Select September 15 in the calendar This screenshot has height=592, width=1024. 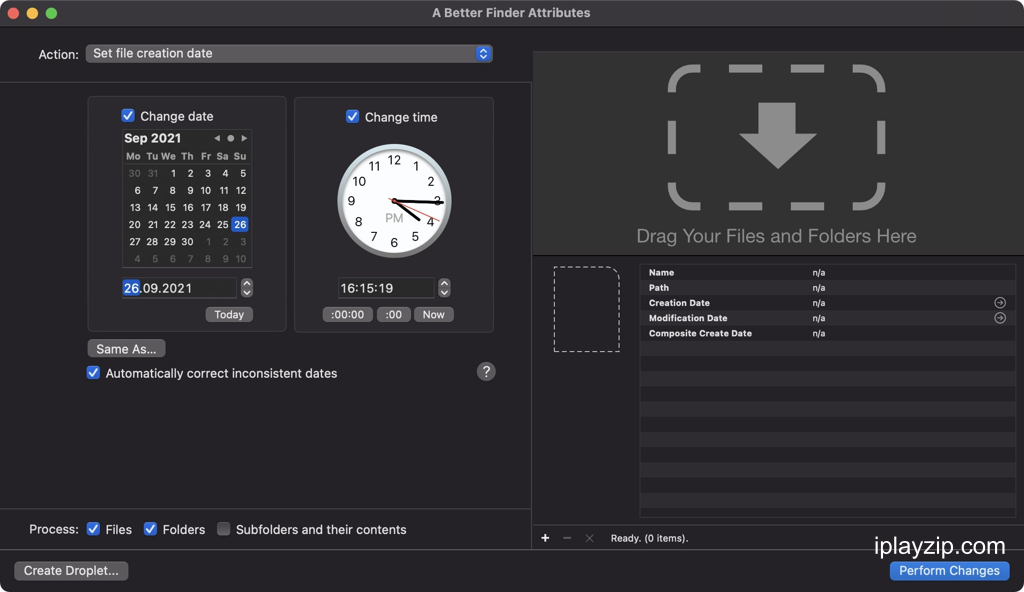pyautogui.click(x=170, y=207)
